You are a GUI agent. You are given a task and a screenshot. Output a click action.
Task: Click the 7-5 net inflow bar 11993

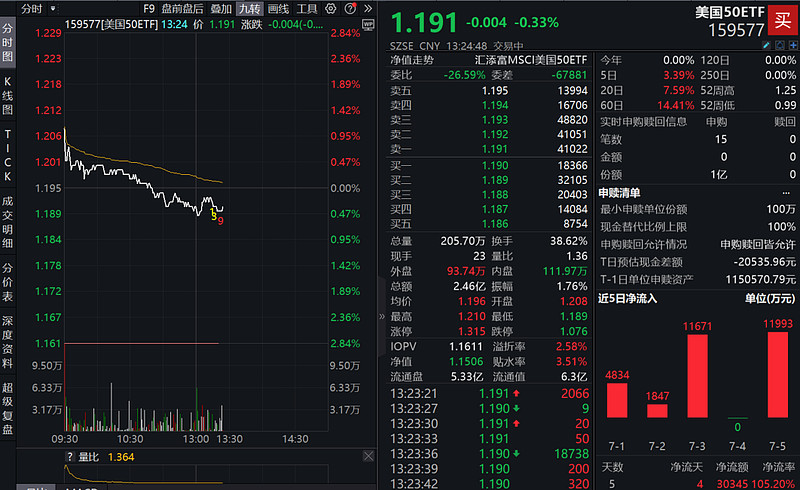(778, 375)
